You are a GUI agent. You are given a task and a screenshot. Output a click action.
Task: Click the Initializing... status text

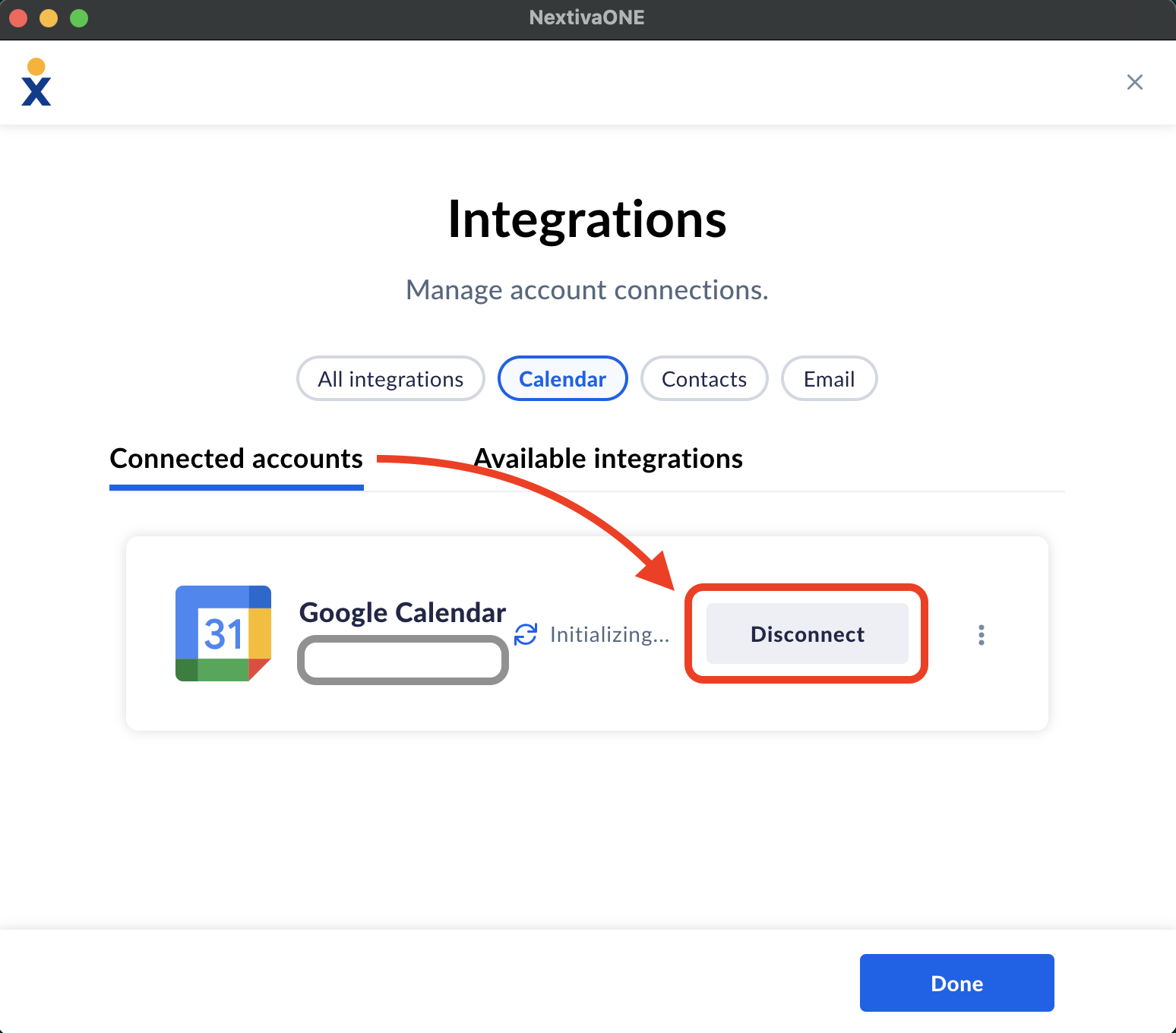pos(610,634)
